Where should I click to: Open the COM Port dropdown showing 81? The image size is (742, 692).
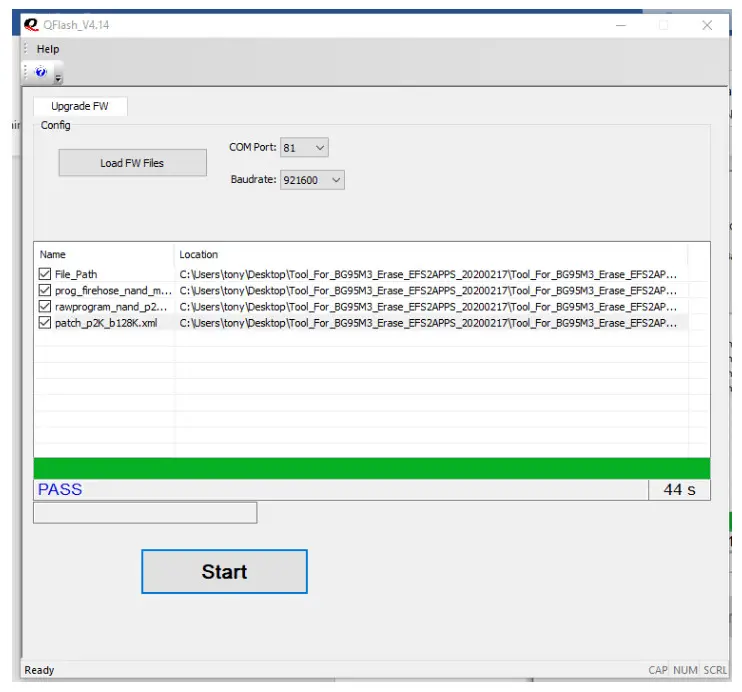(304, 147)
